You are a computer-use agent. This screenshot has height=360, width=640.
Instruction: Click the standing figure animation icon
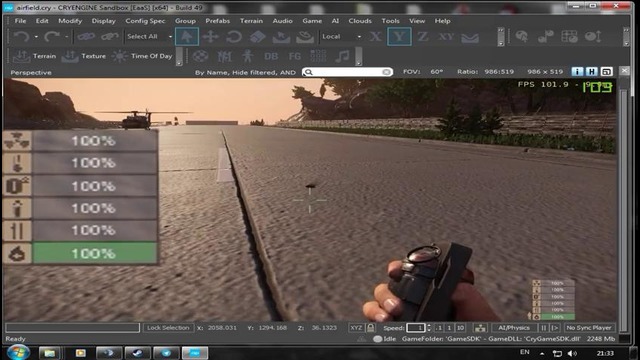tap(247, 56)
